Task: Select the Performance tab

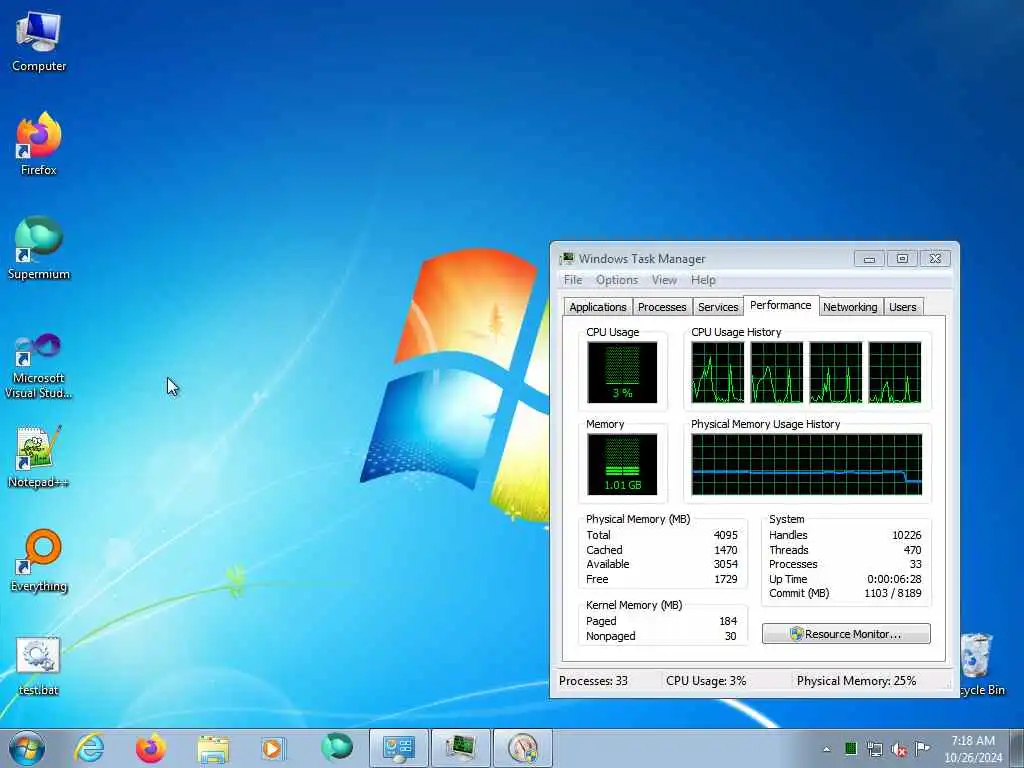Action: [x=780, y=305]
